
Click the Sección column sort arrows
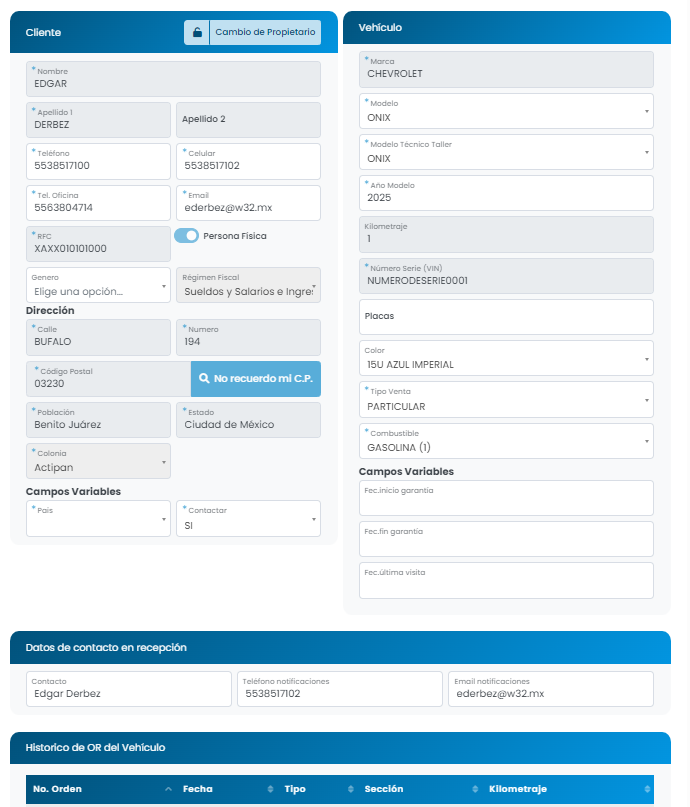[x=473, y=790]
